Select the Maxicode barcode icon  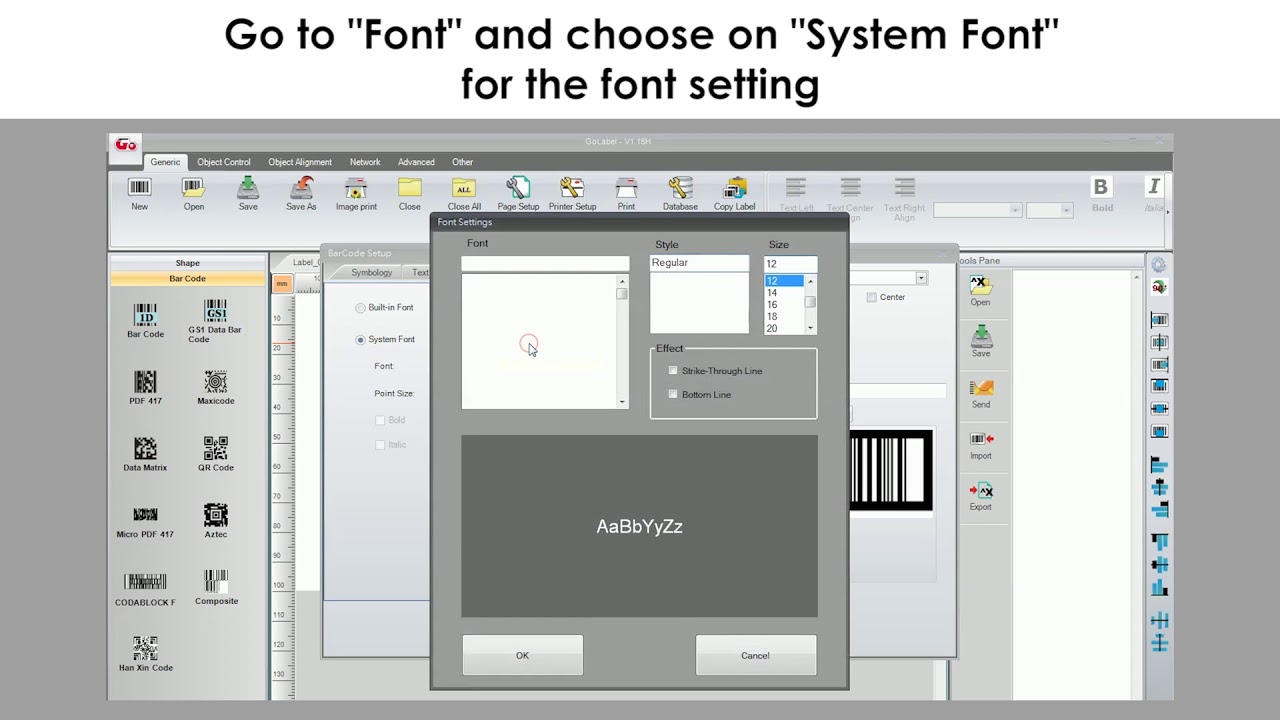[215, 381]
